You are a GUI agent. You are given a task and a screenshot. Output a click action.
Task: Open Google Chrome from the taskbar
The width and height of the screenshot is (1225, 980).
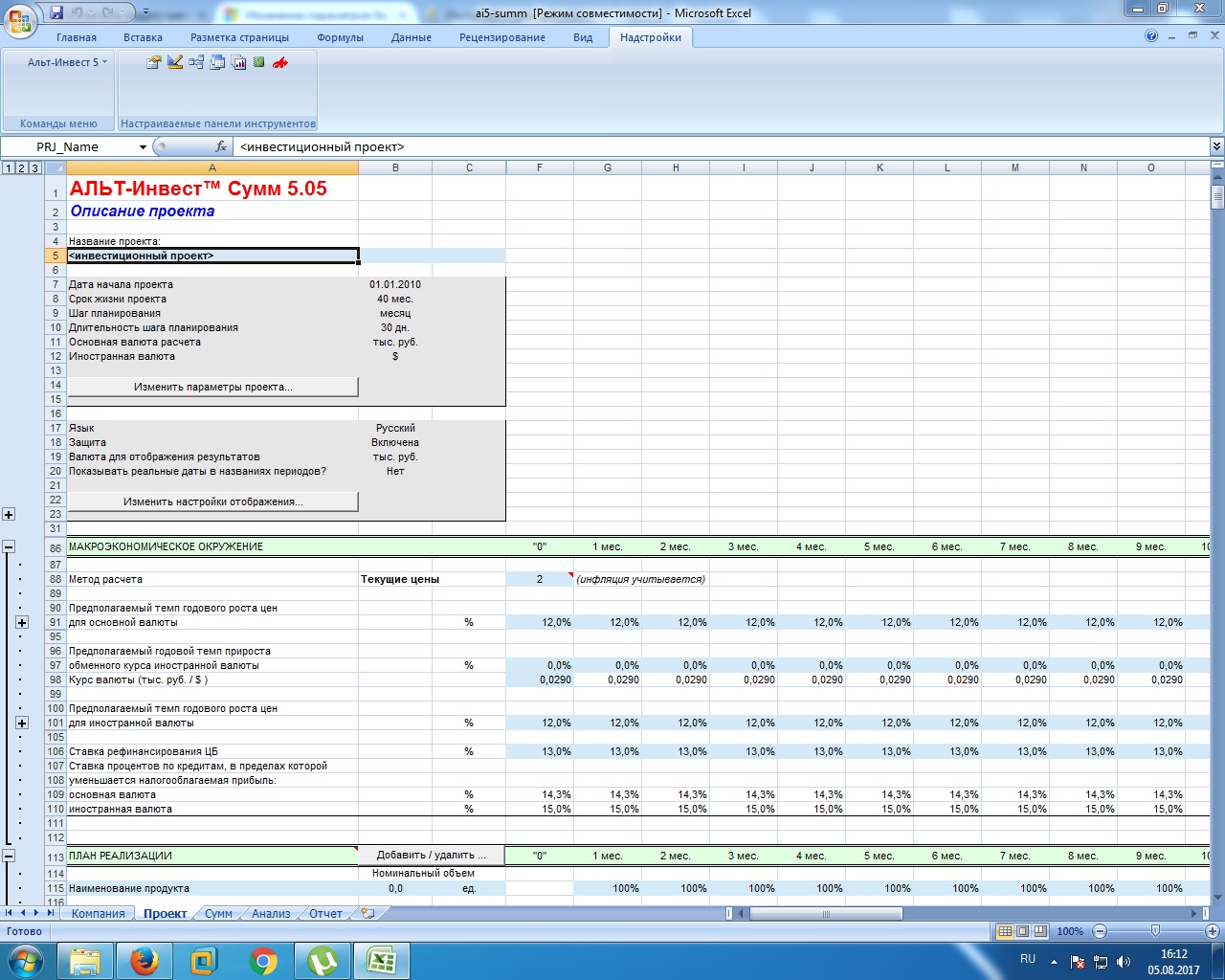(x=263, y=961)
